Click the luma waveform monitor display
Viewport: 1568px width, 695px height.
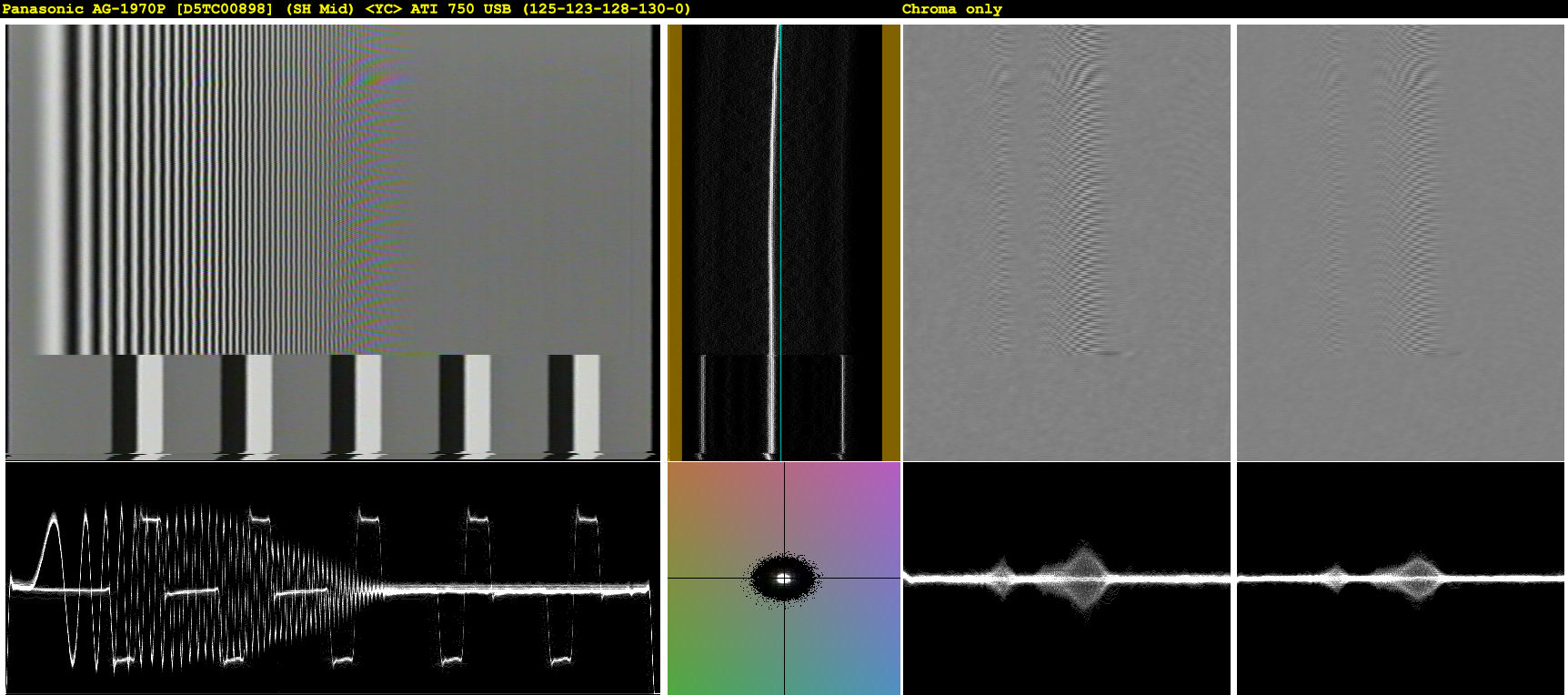click(333, 579)
